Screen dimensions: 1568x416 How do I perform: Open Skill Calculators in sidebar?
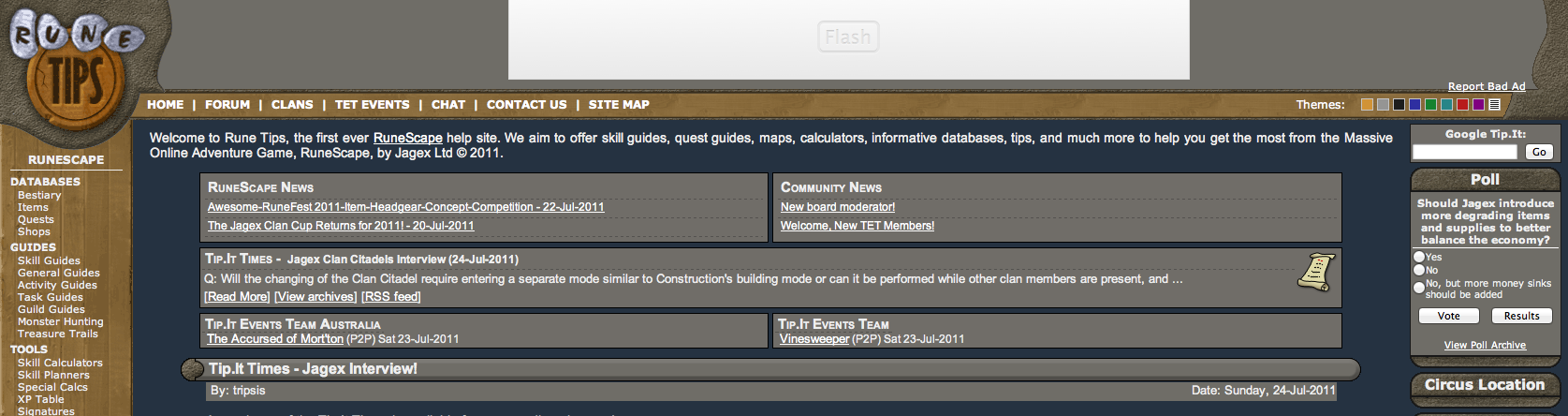click(60, 363)
